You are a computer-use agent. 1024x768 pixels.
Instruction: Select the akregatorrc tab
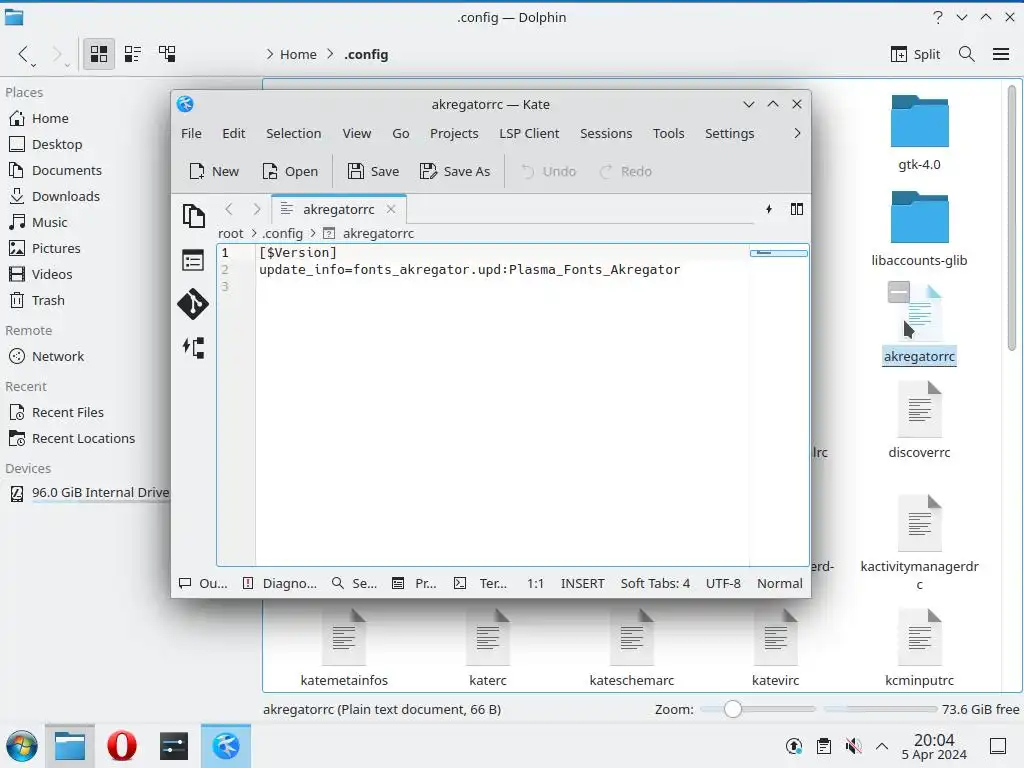tap(338, 209)
